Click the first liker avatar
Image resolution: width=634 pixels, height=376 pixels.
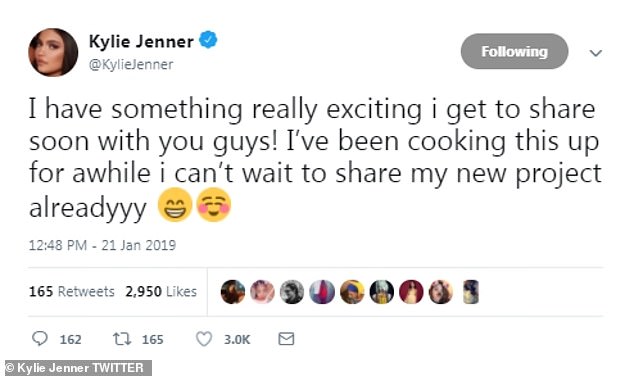(x=233, y=292)
